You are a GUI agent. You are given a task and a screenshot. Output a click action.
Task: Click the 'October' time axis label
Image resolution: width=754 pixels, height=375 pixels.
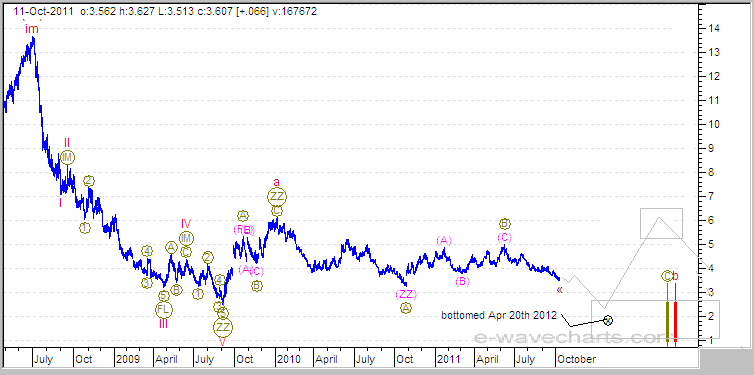point(577,359)
